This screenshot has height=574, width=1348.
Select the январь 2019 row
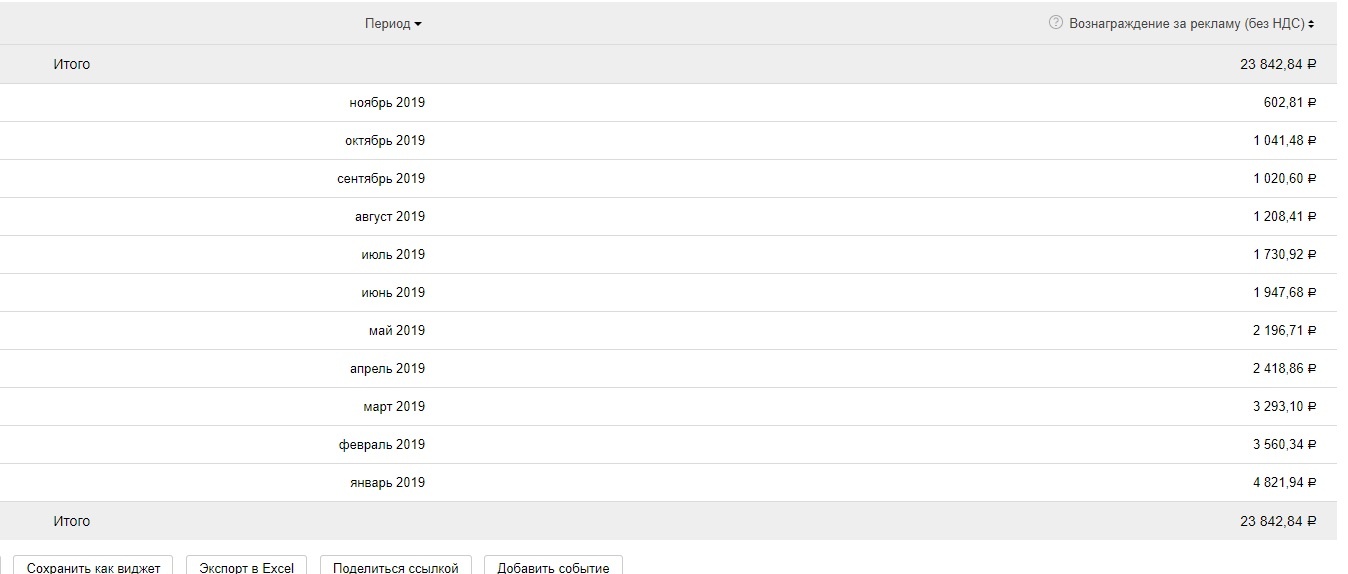tap(389, 482)
